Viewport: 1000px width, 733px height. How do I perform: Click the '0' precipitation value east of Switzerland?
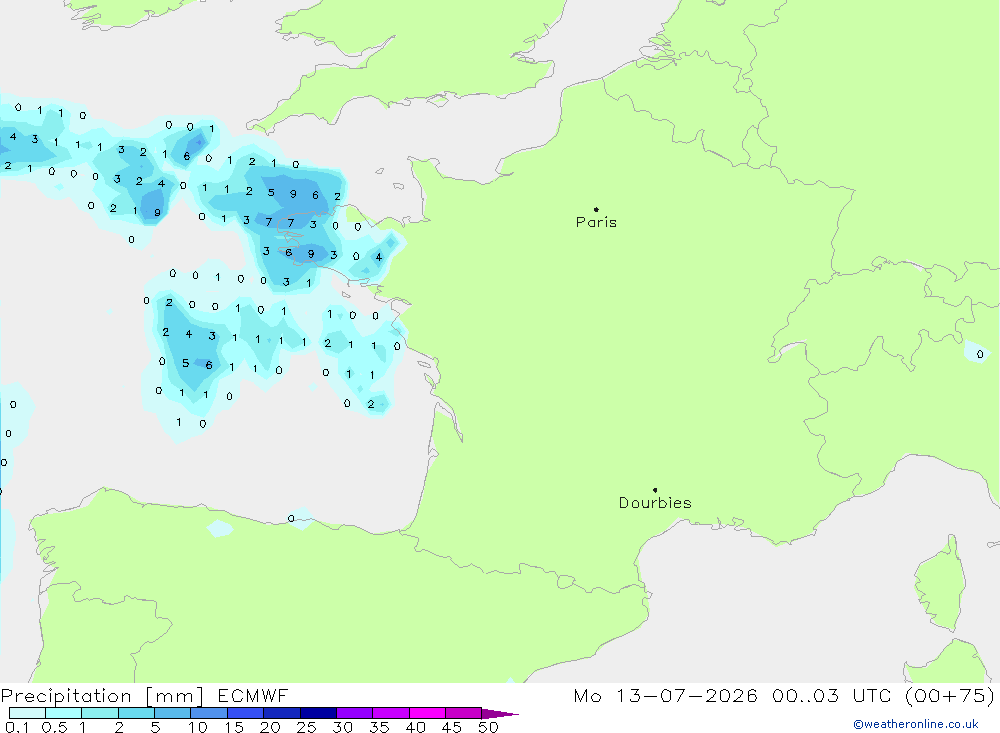coord(980,354)
